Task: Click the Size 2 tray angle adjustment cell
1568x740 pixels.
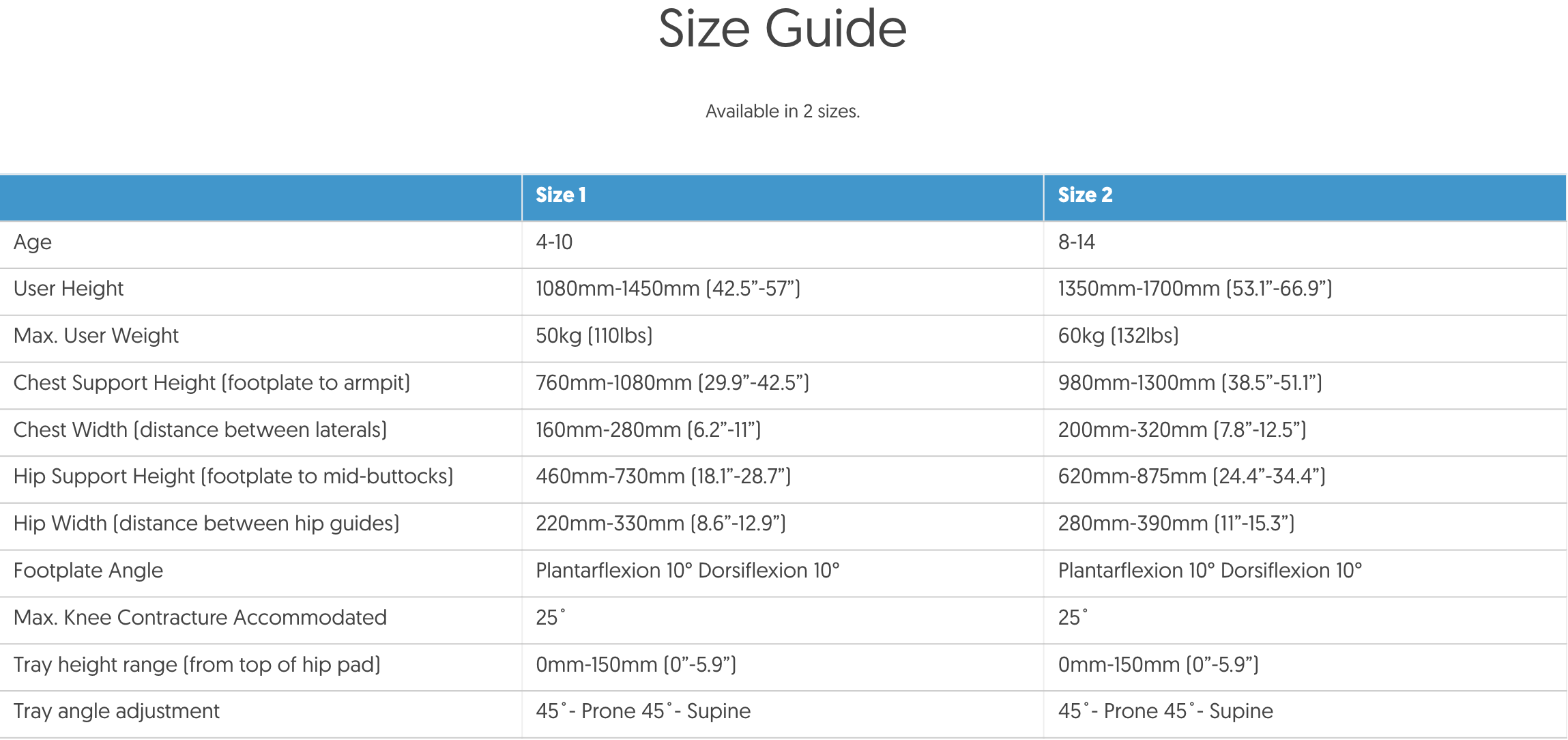Action: coord(1165,711)
